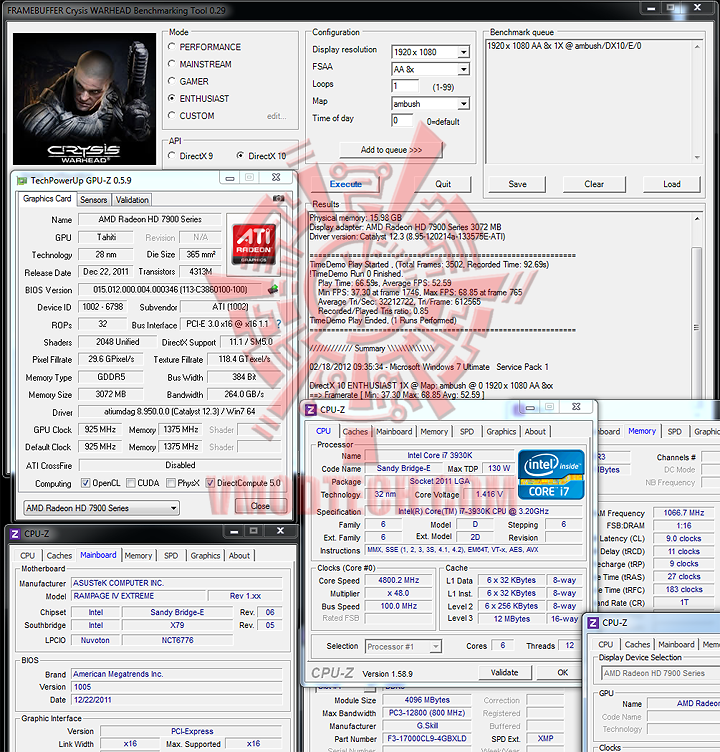Click the Memory tab in front CPU-Z window

point(434,432)
